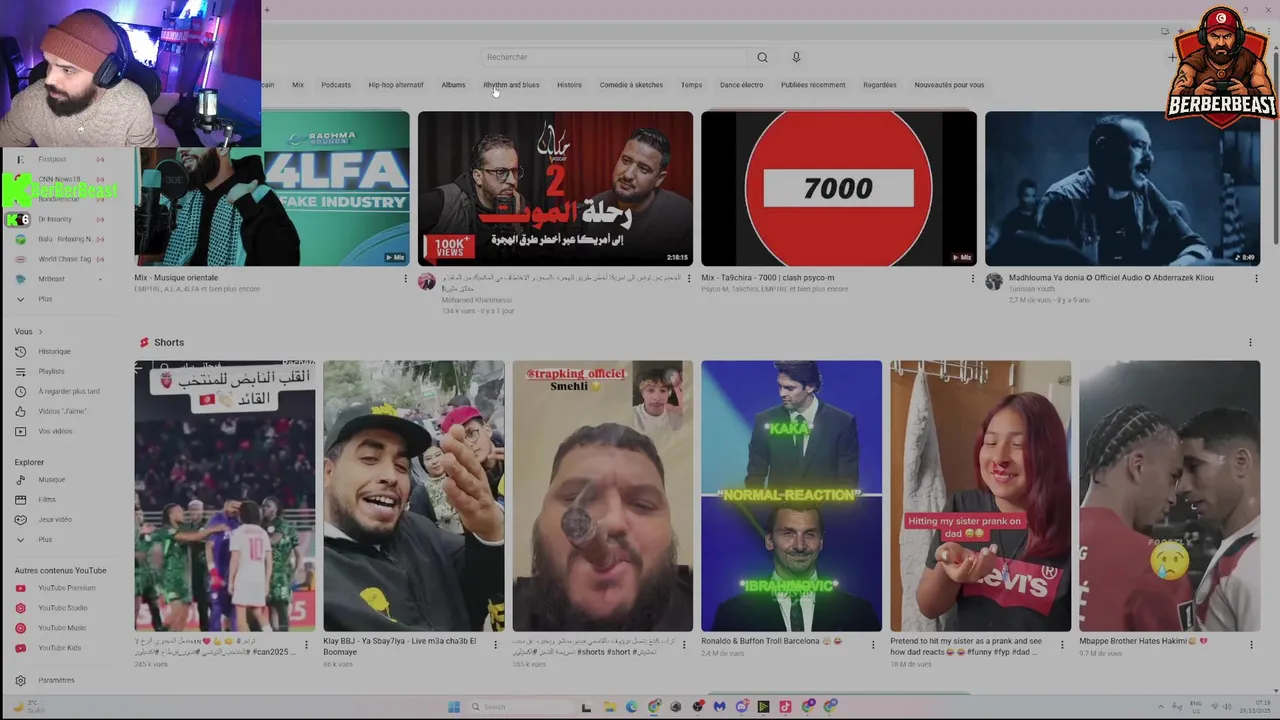
Task: Start voice search with microphone icon
Action: [x=796, y=57]
